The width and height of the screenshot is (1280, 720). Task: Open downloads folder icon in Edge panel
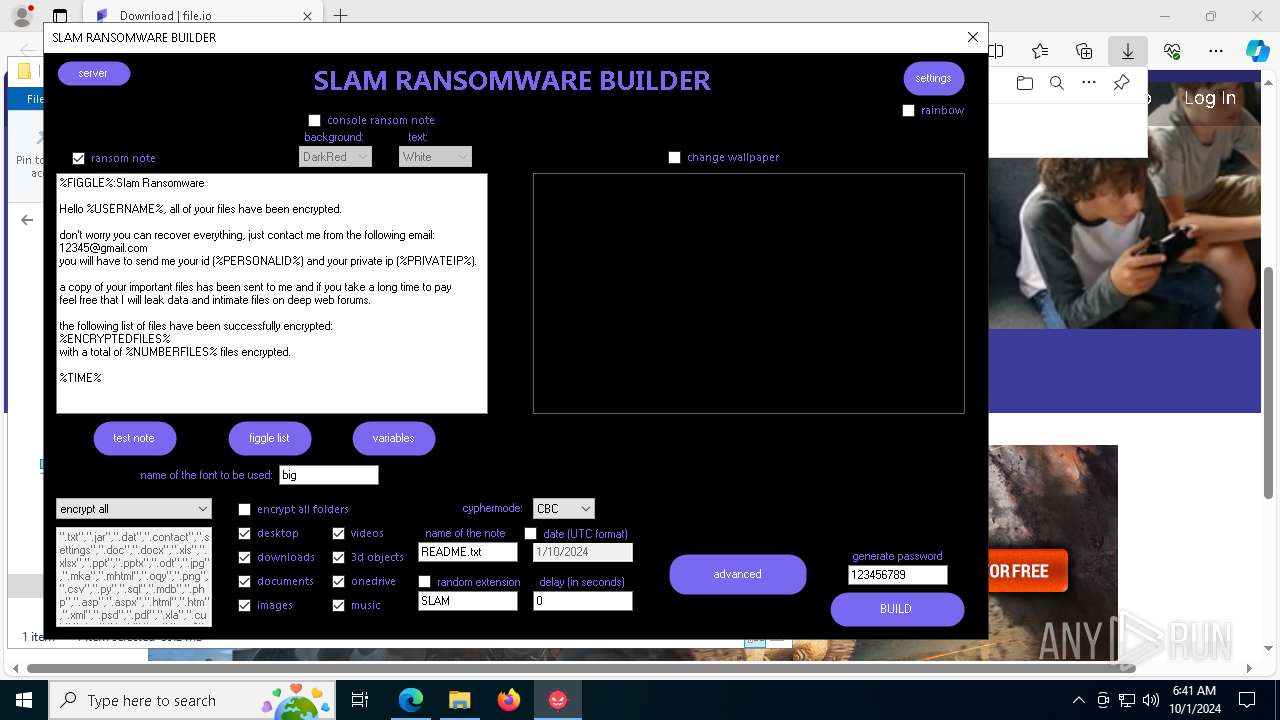1025,83
